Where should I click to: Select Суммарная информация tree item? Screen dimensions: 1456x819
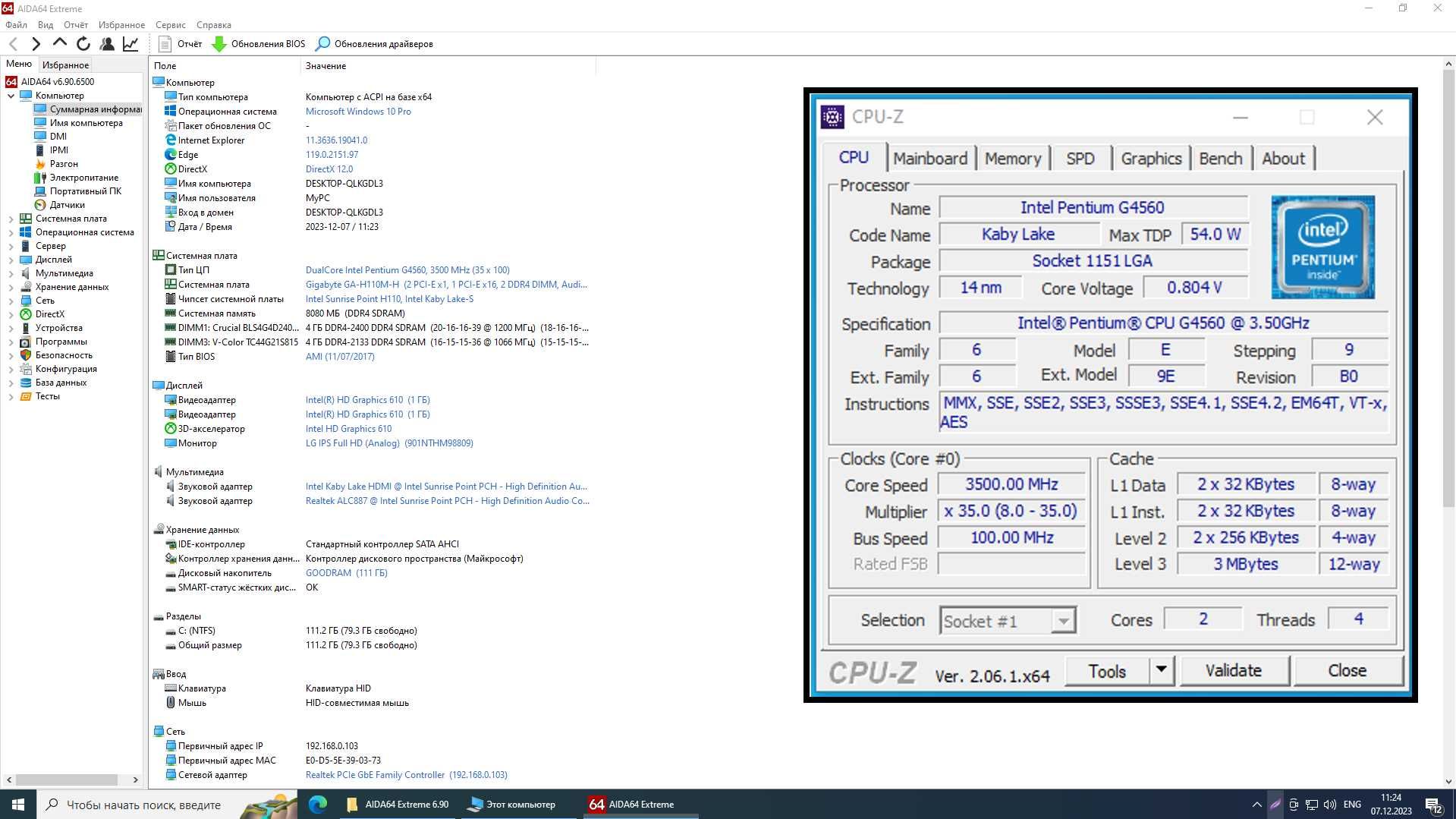(95, 109)
